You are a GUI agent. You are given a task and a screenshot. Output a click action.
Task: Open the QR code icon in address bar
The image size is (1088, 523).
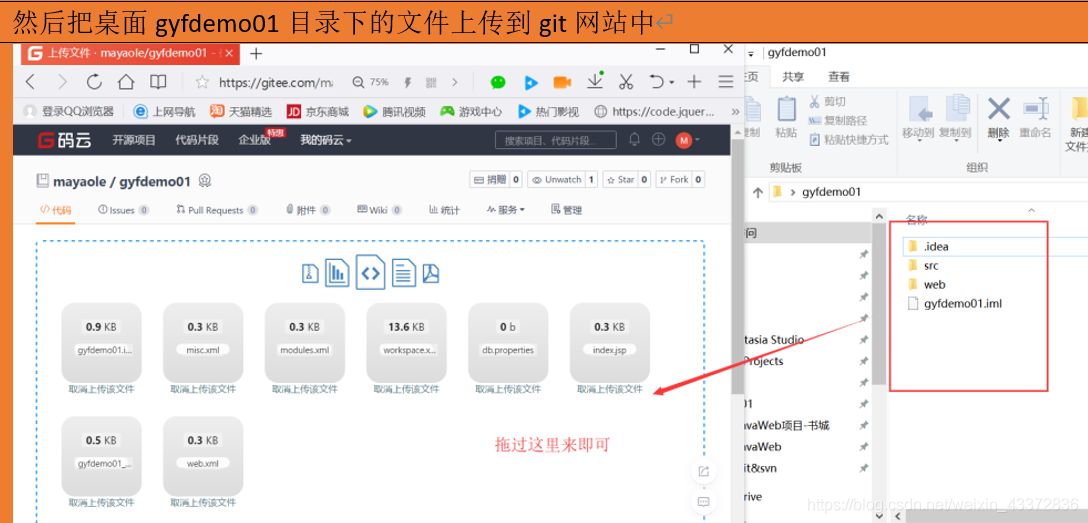431,83
